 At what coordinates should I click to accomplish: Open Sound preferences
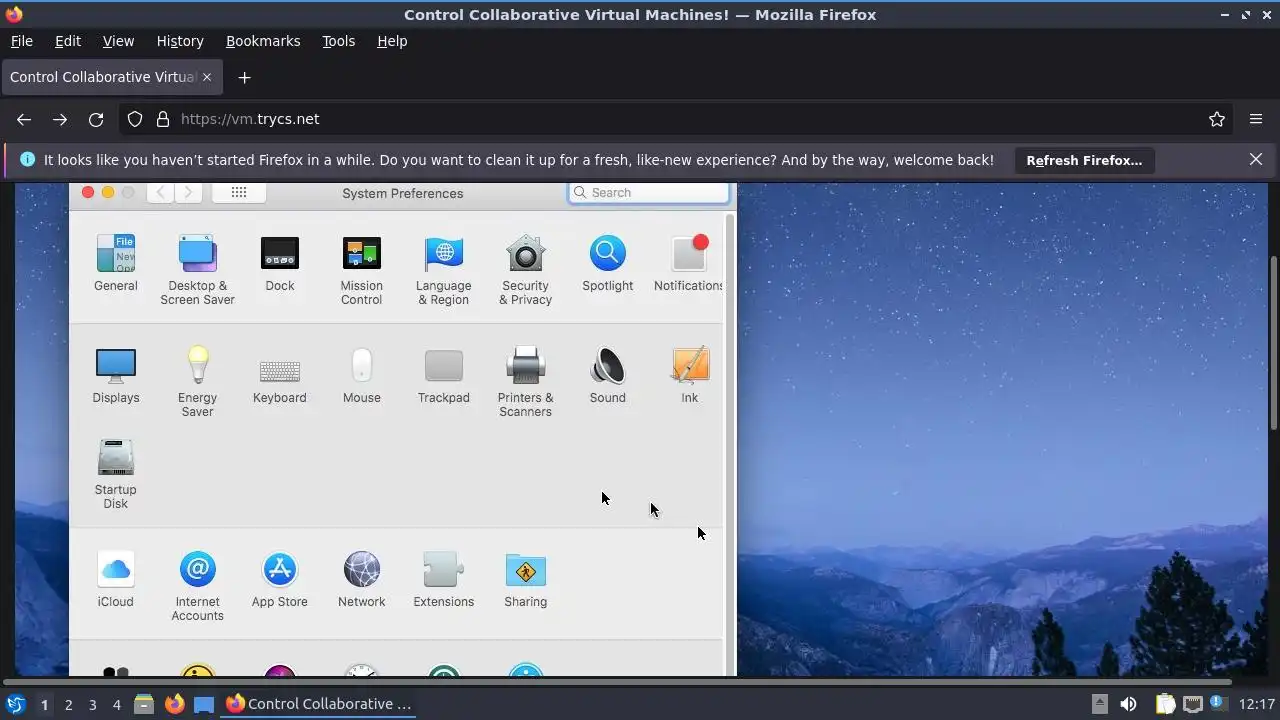607,375
